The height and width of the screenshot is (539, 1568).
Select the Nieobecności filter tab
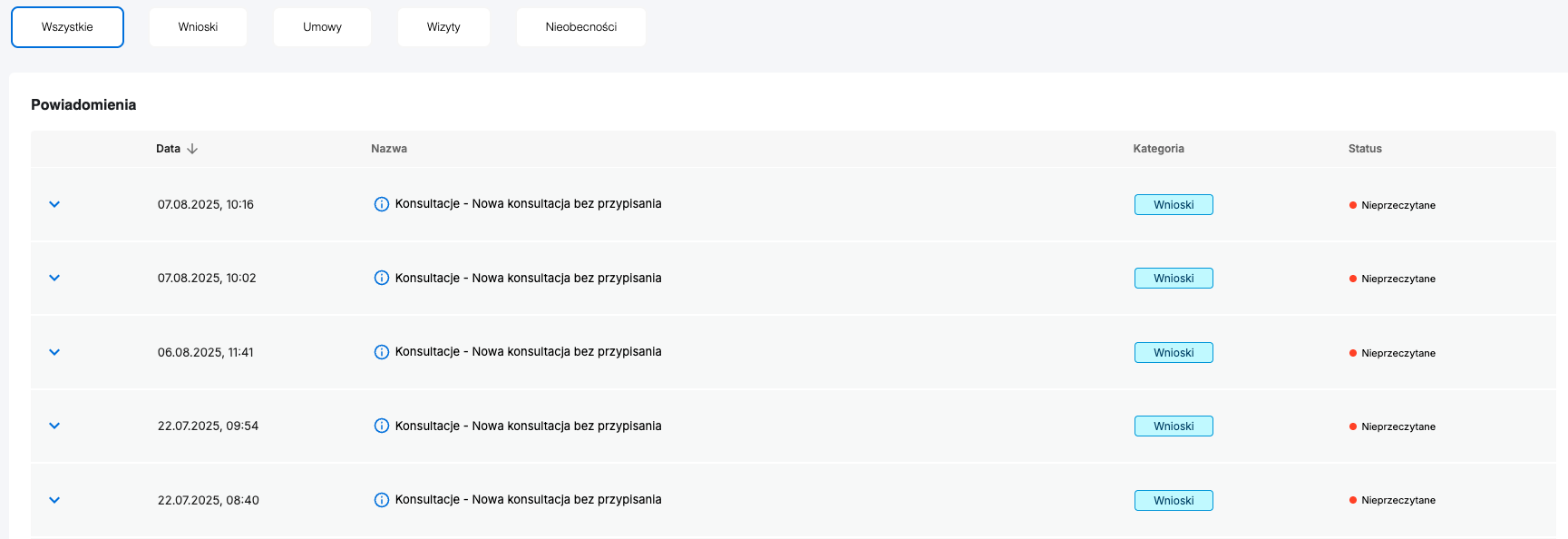point(580,27)
